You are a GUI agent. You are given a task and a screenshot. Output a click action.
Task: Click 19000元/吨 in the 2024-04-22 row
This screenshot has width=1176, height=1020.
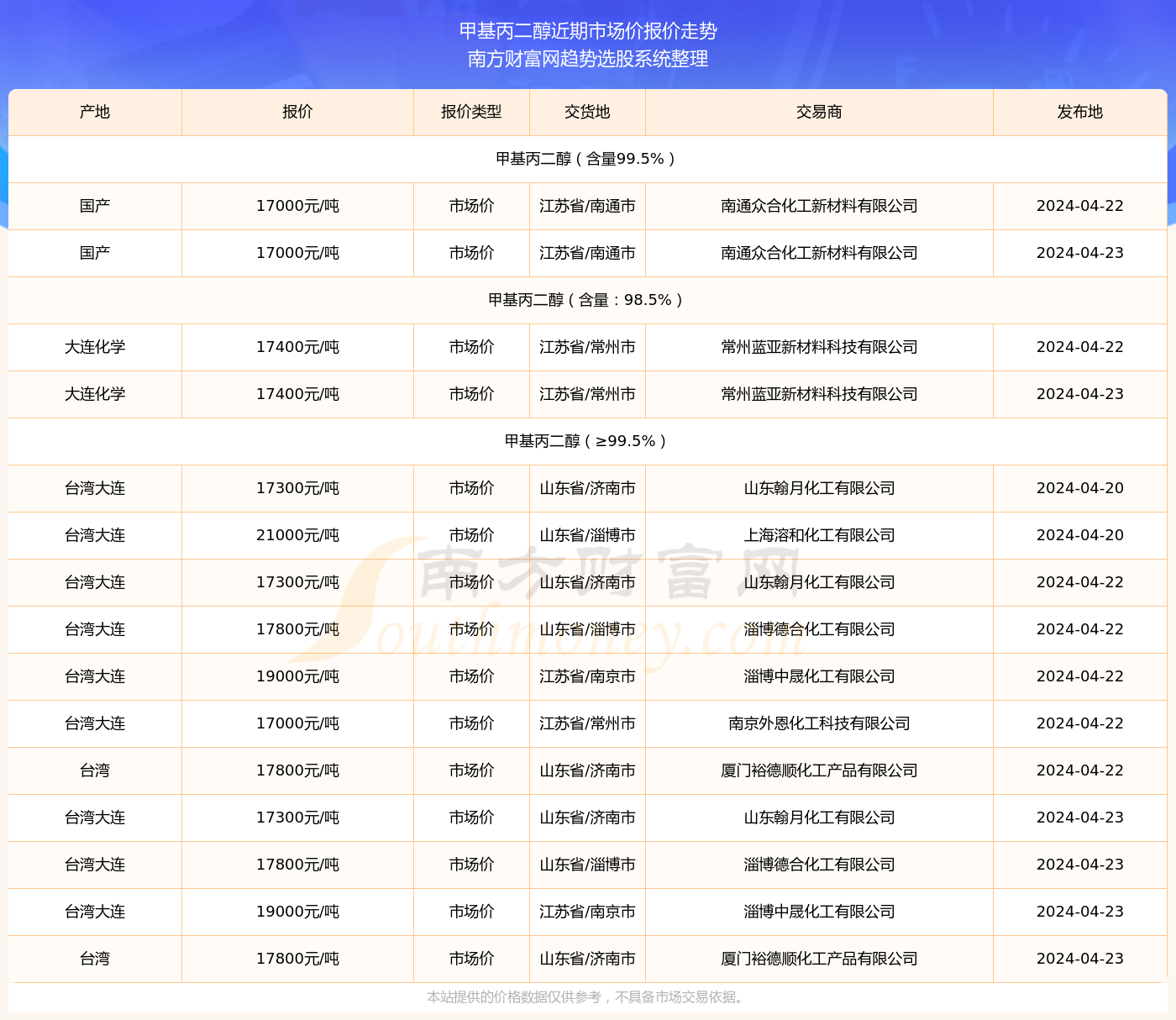297,676
